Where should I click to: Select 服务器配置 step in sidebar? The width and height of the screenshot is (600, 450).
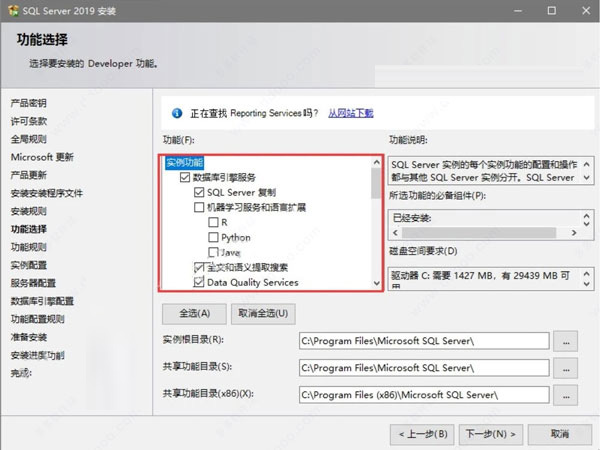point(33,283)
